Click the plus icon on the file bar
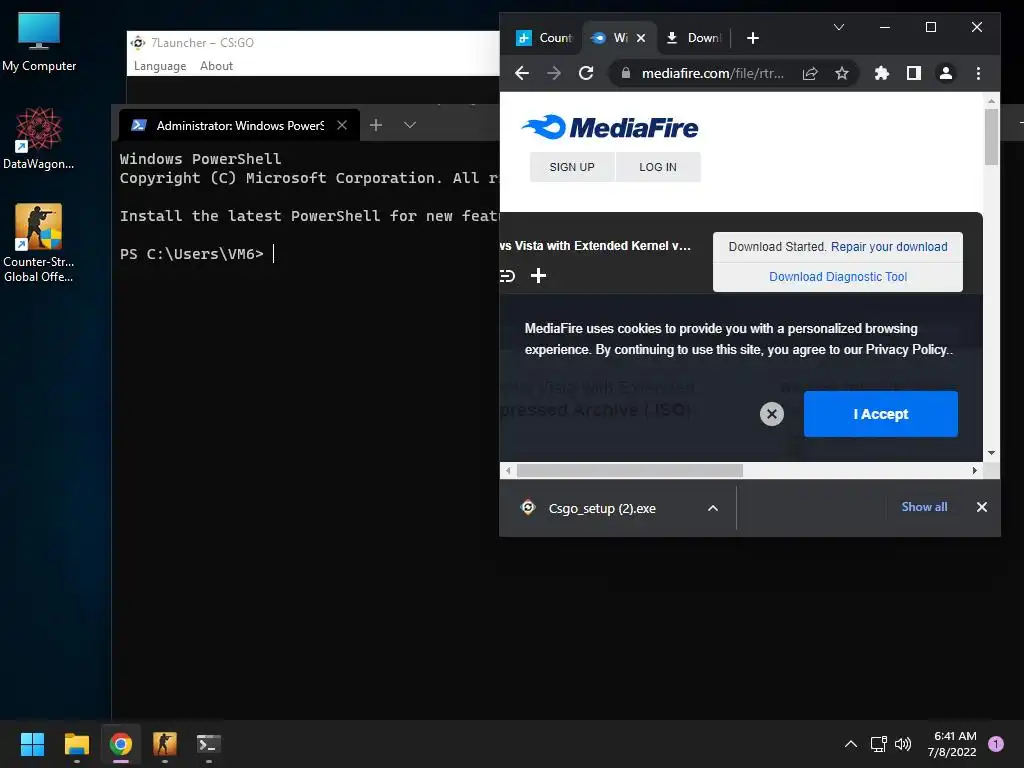The height and width of the screenshot is (768, 1024). pos(538,276)
